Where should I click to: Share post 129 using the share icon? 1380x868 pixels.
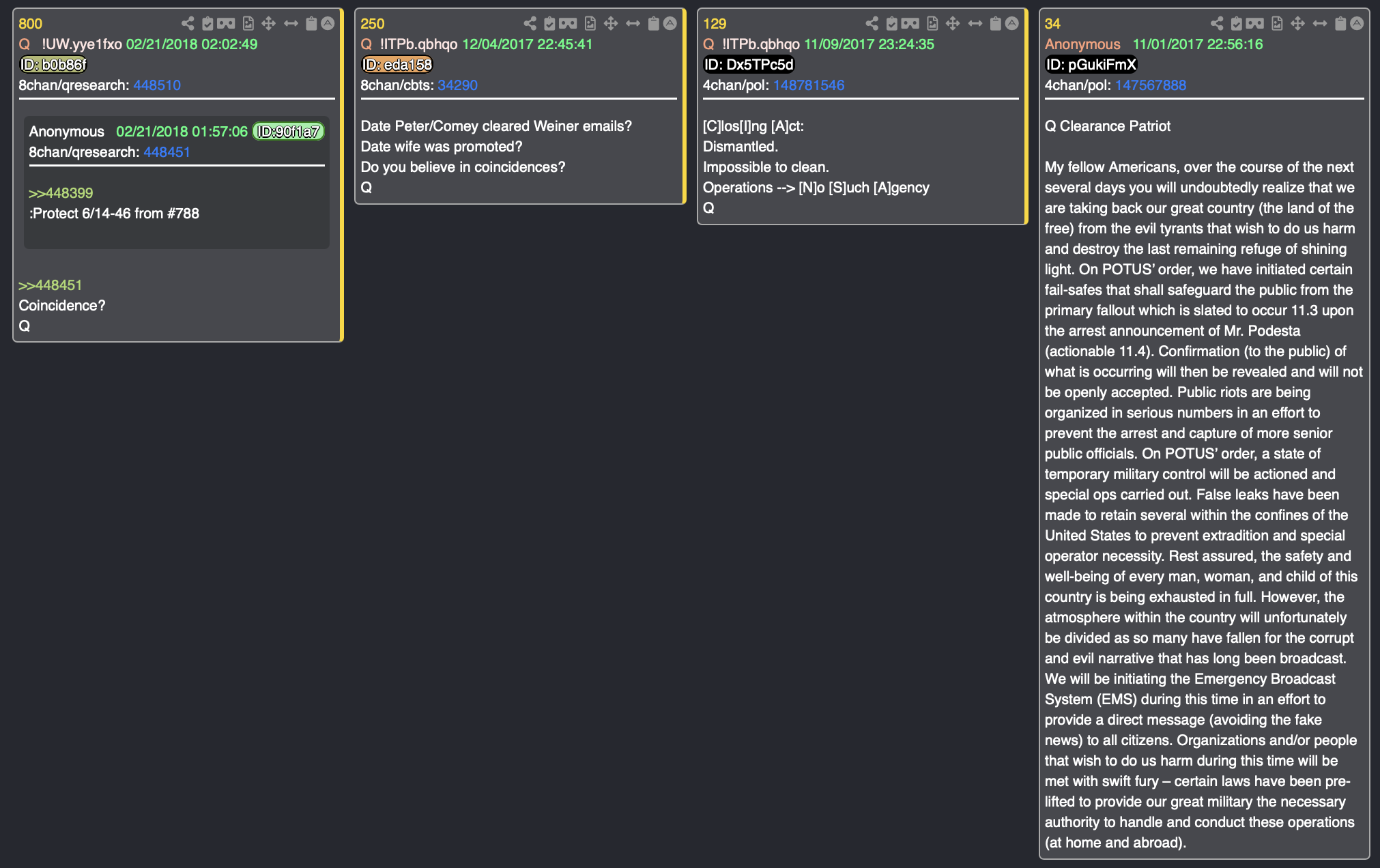point(872,24)
